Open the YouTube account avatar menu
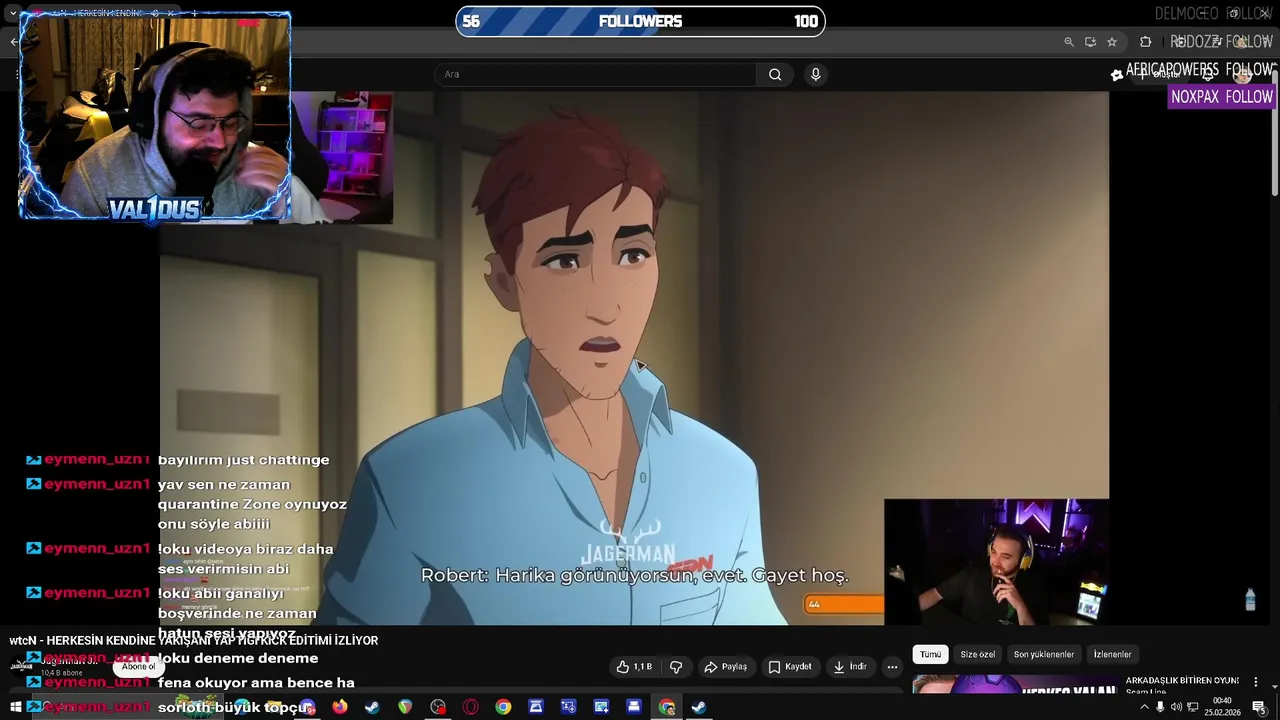The width and height of the screenshot is (1280, 720). 1243,74
